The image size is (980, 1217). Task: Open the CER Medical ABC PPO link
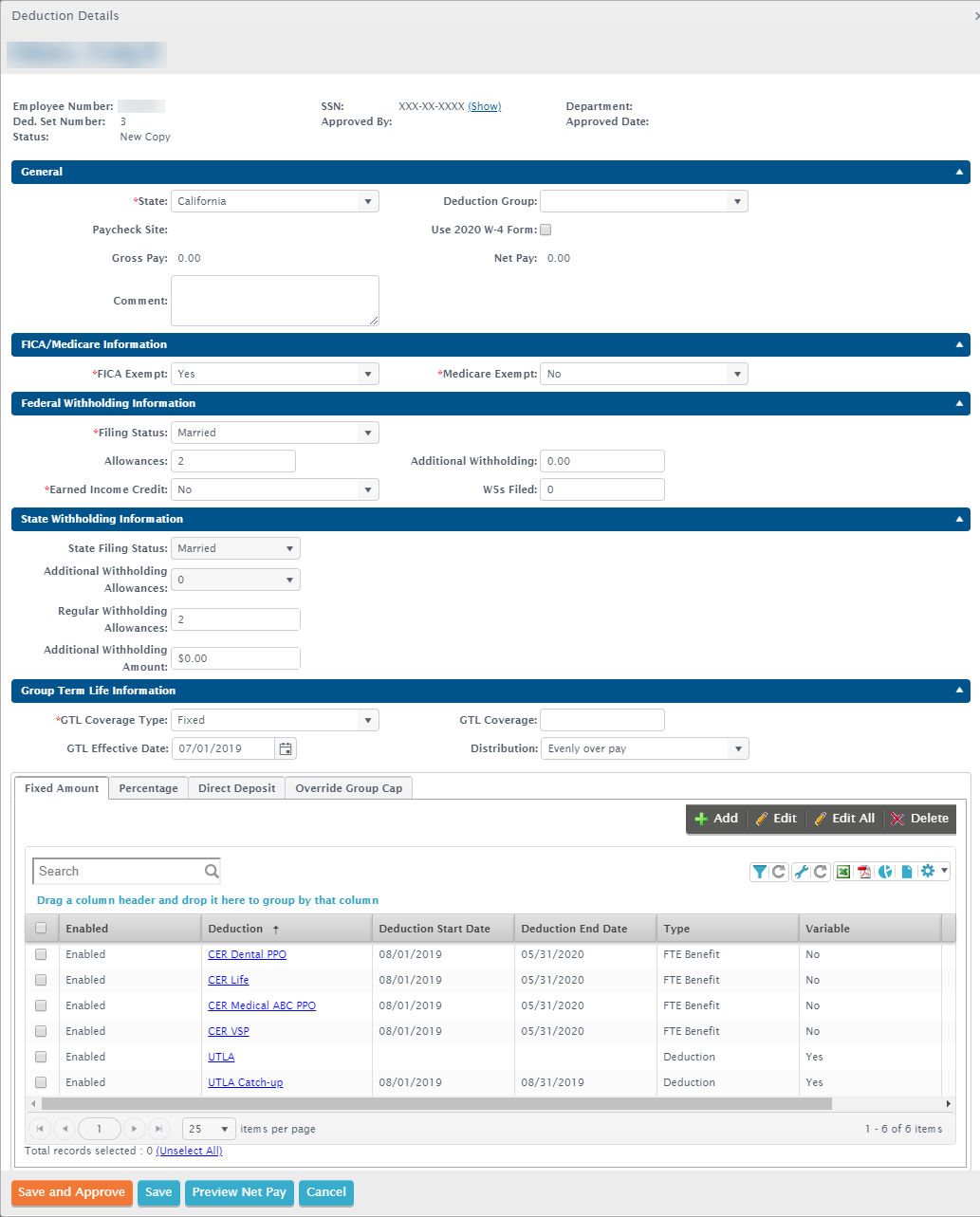pos(262,1005)
